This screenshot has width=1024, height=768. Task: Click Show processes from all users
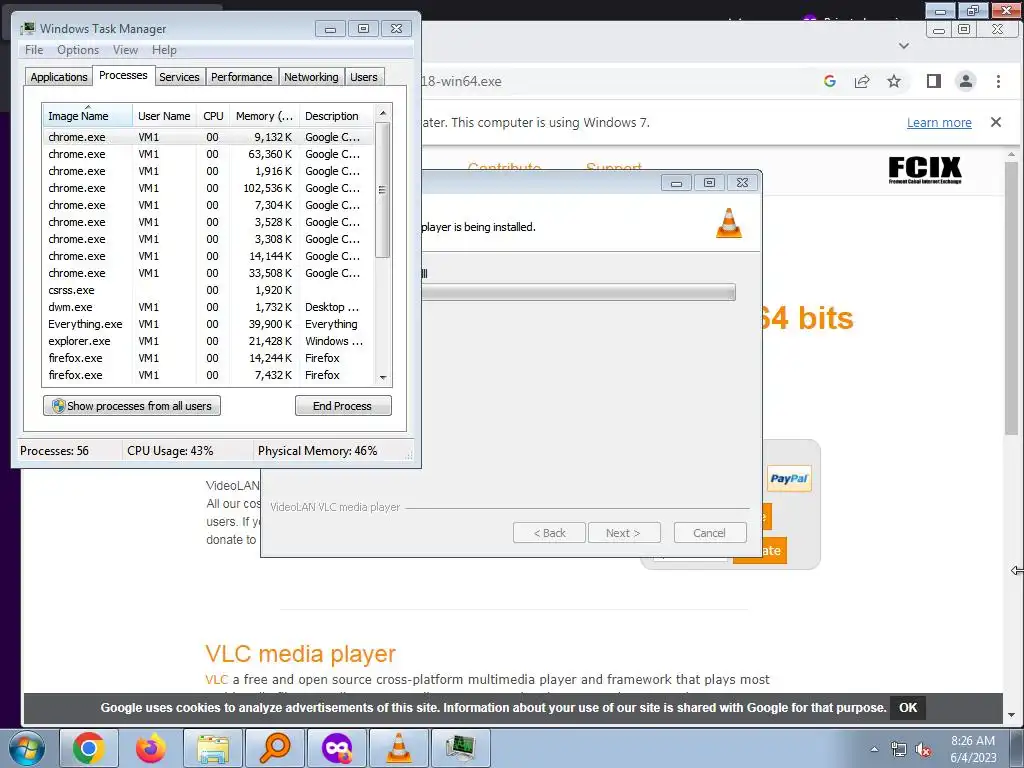[132, 406]
